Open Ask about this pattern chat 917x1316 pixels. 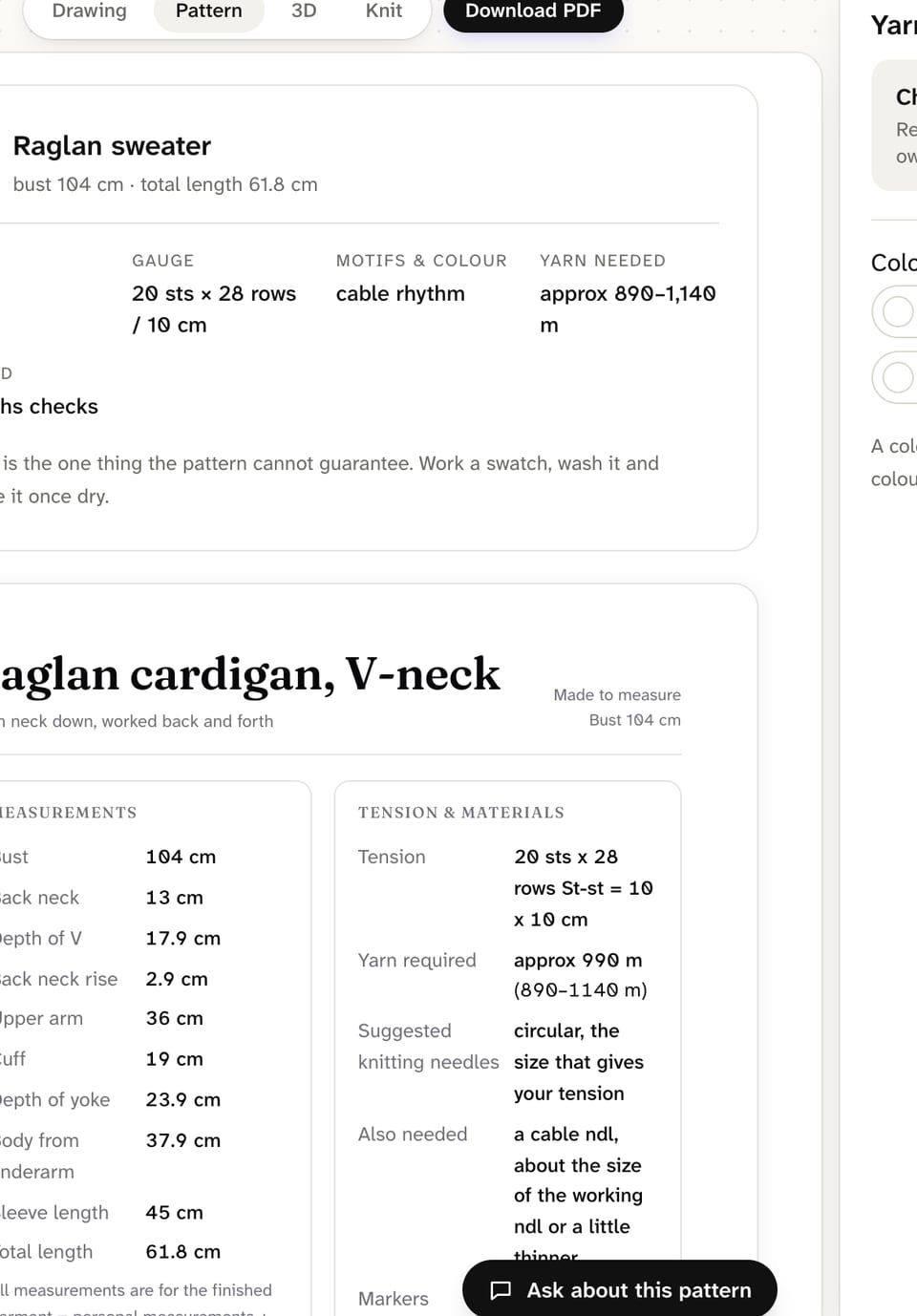[x=620, y=1289]
